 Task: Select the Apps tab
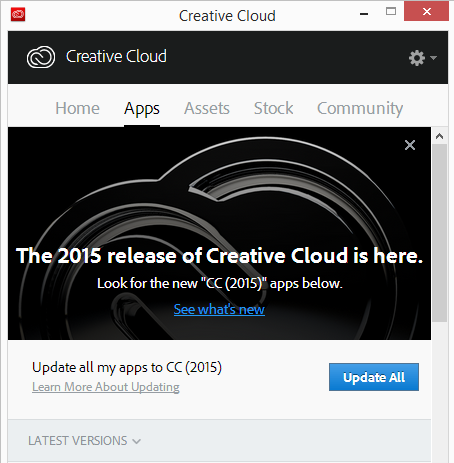pyautogui.click(x=142, y=109)
